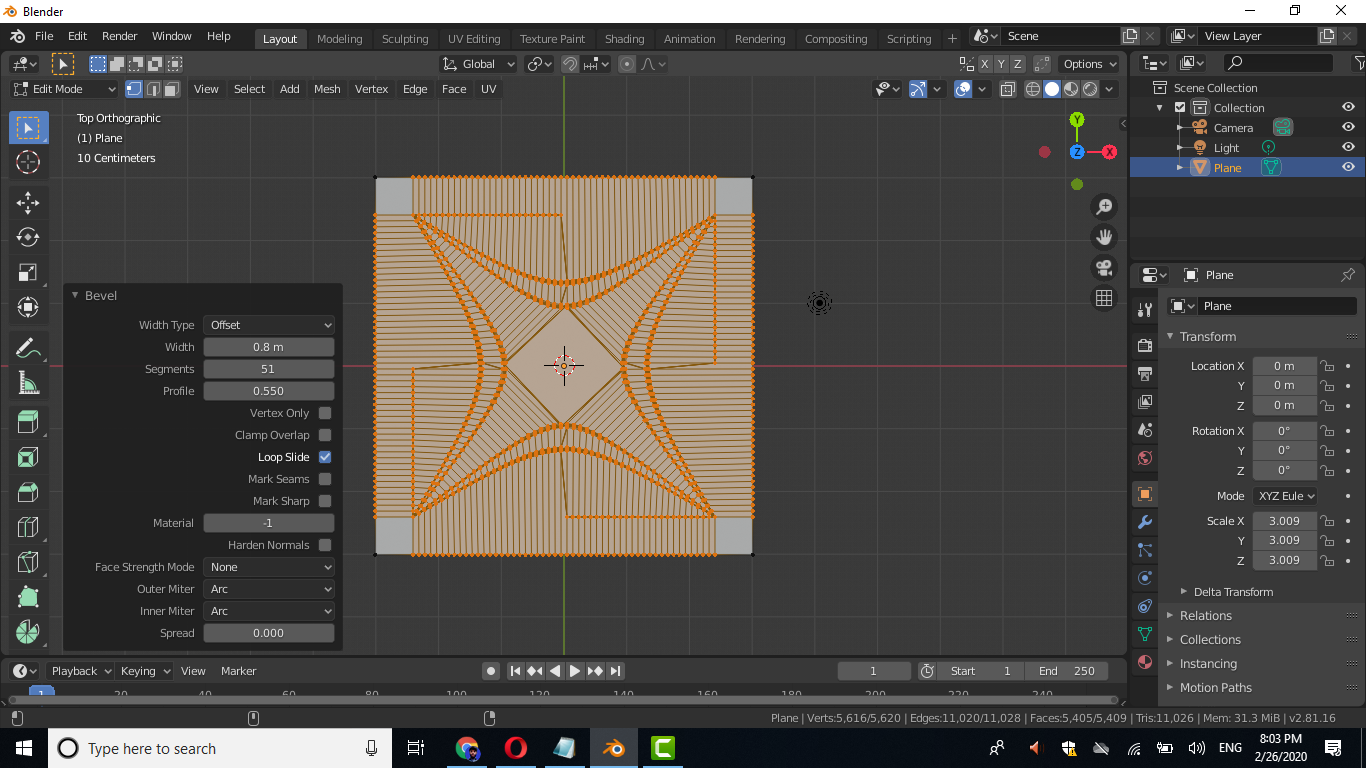Click the Options button in the header
Viewport: 1366px width, 768px height.
[1088, 63]
